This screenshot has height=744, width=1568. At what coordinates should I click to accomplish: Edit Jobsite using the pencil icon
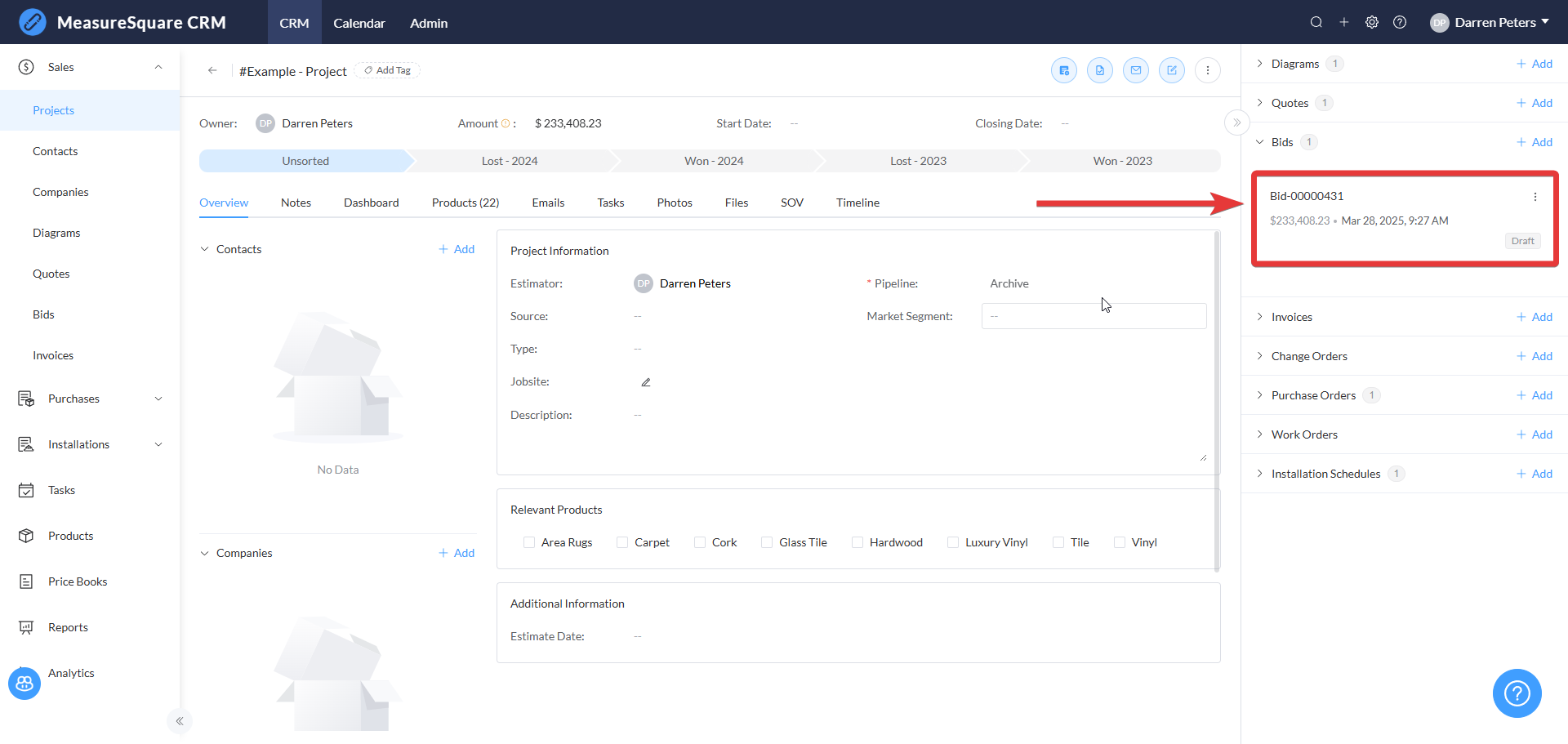coord(645,382)
